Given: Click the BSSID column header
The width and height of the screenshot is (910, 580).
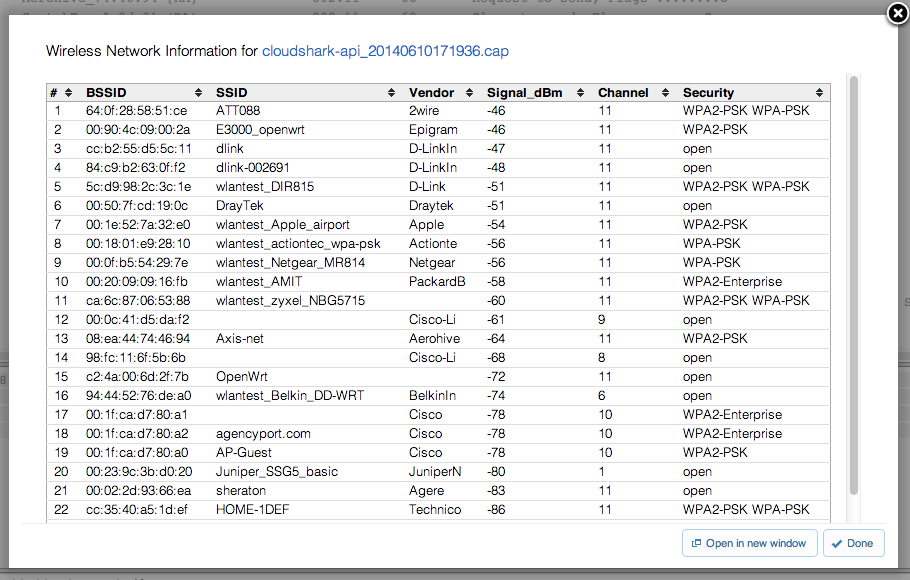Looking at the screenshot, I should coord(106,93).
